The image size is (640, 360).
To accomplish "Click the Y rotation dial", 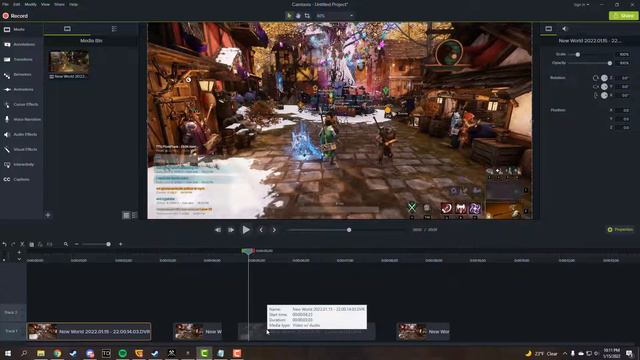I will coord(604,87).
